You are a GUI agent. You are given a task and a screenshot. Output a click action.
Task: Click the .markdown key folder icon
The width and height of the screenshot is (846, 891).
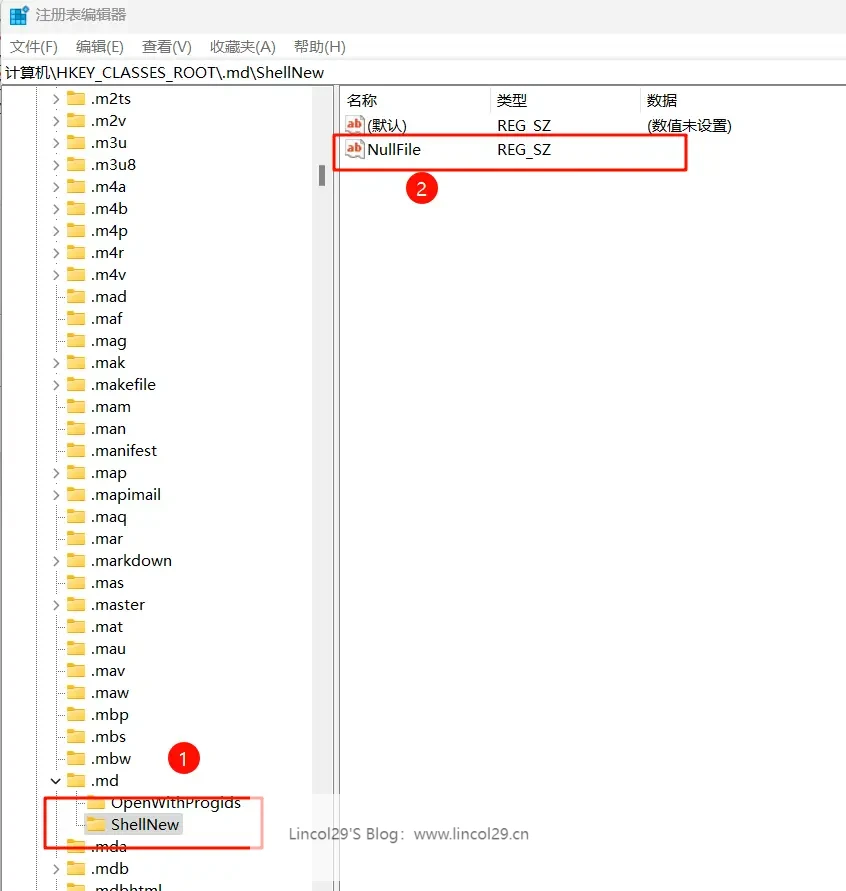click(76, 561)
